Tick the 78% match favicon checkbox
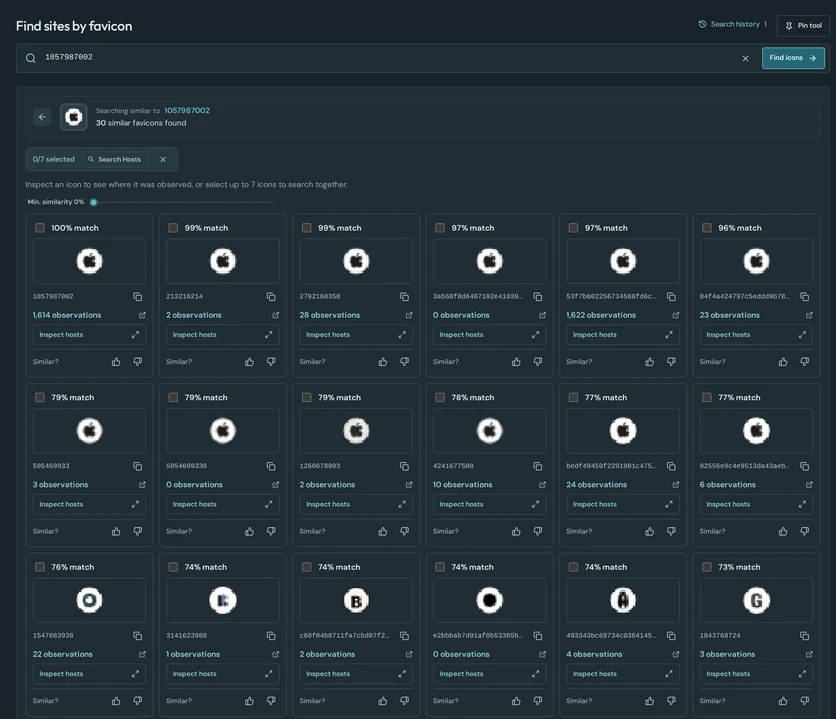The width and height of the screenshot is (836, 719). pyautogui.click(x=440, y=397)
